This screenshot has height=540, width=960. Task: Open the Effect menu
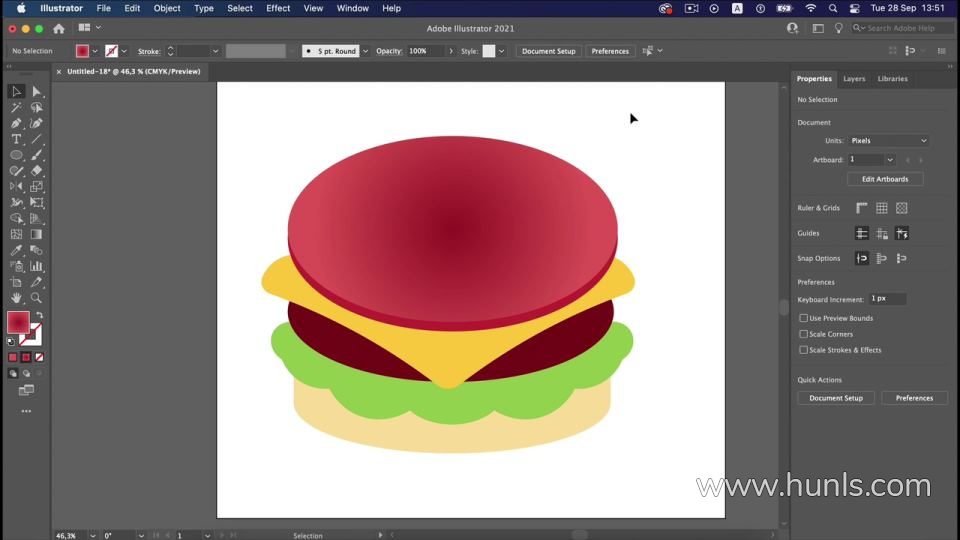tap(278, 9)
